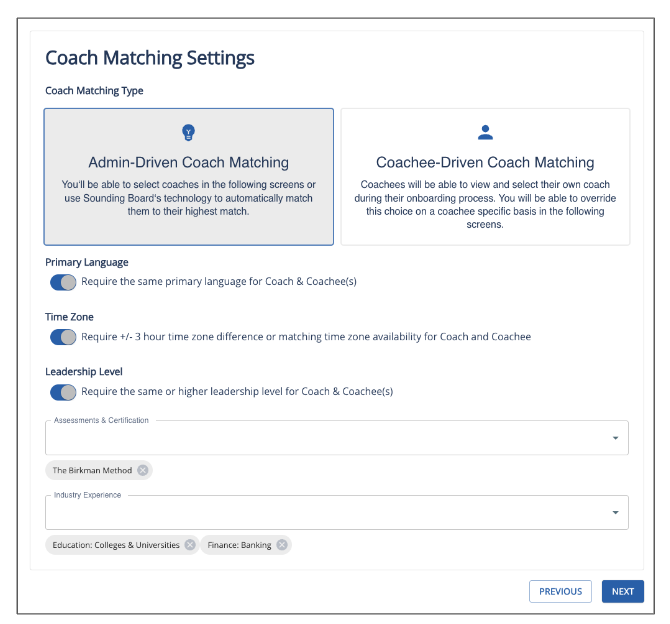Focus the Assessments & Certification input field
This screenshot has width=670, height=624.
[x=320, y=439]
